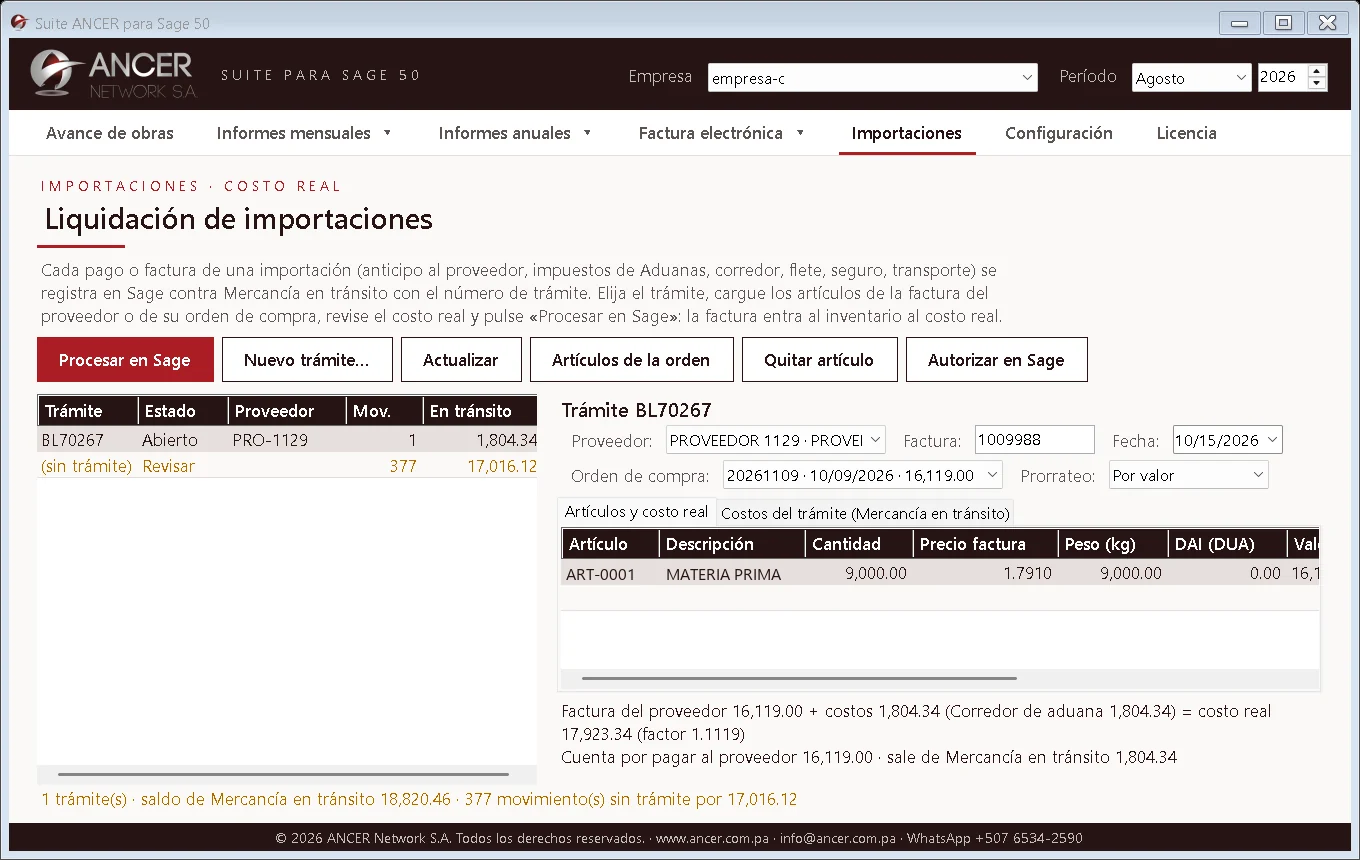Open the Proveedor dropdown
Viewport: 1360px width, 860px height.
point(776,440)
